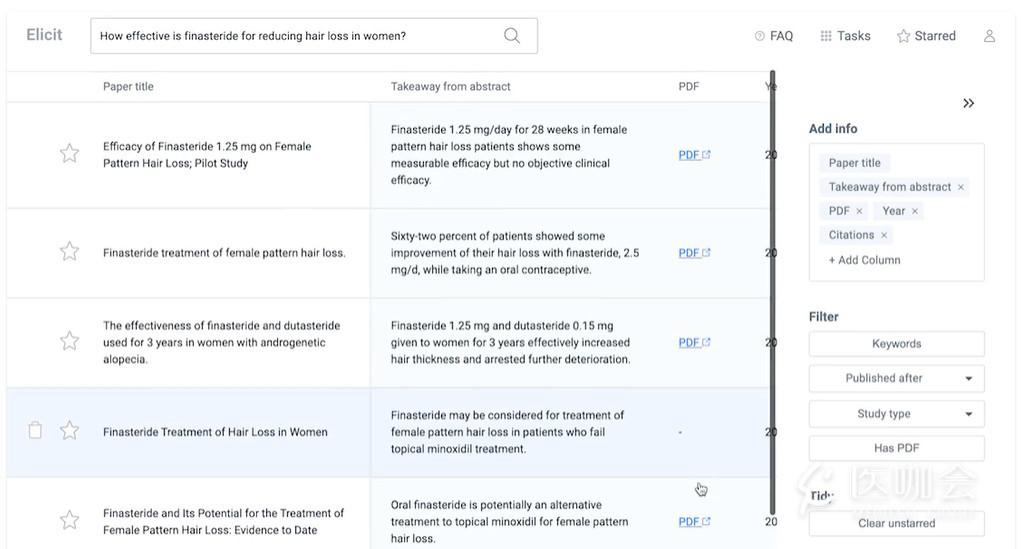The image size is (1021, 549).
Task: Remove the Takeaway from abstract column
Action: (960, 188)
